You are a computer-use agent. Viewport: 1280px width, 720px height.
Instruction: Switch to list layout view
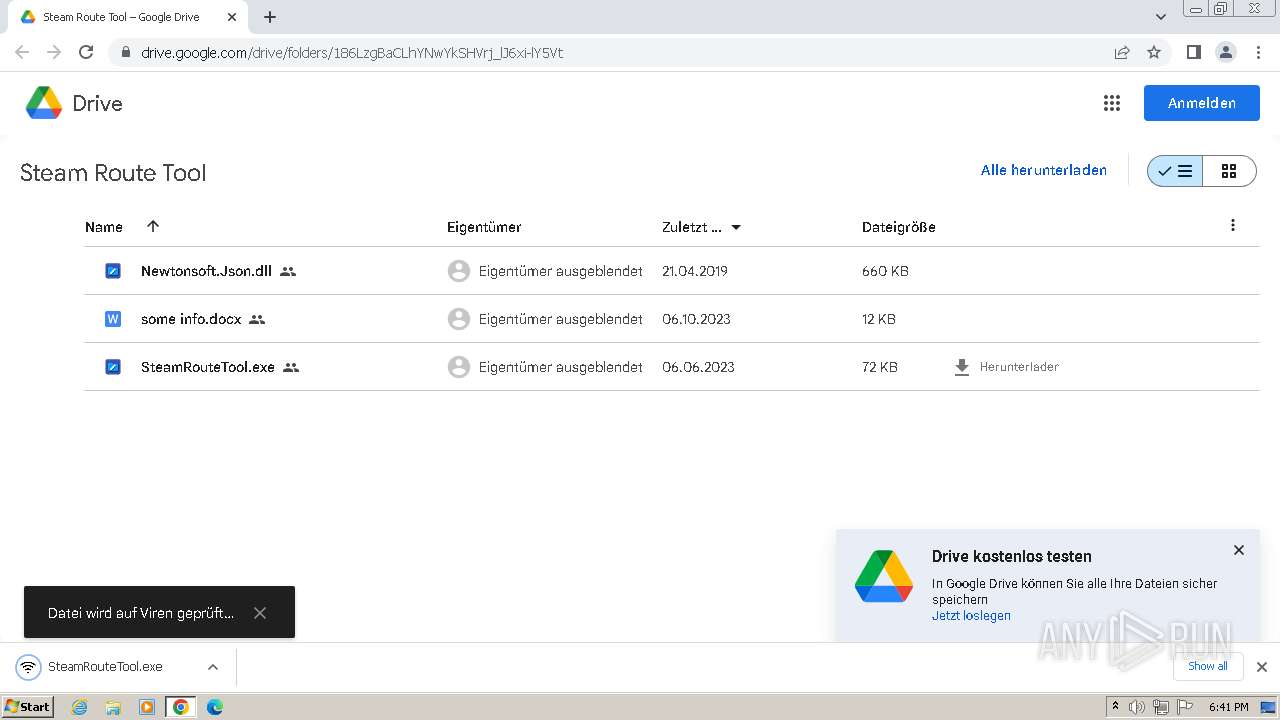[x=1175, y=171]
